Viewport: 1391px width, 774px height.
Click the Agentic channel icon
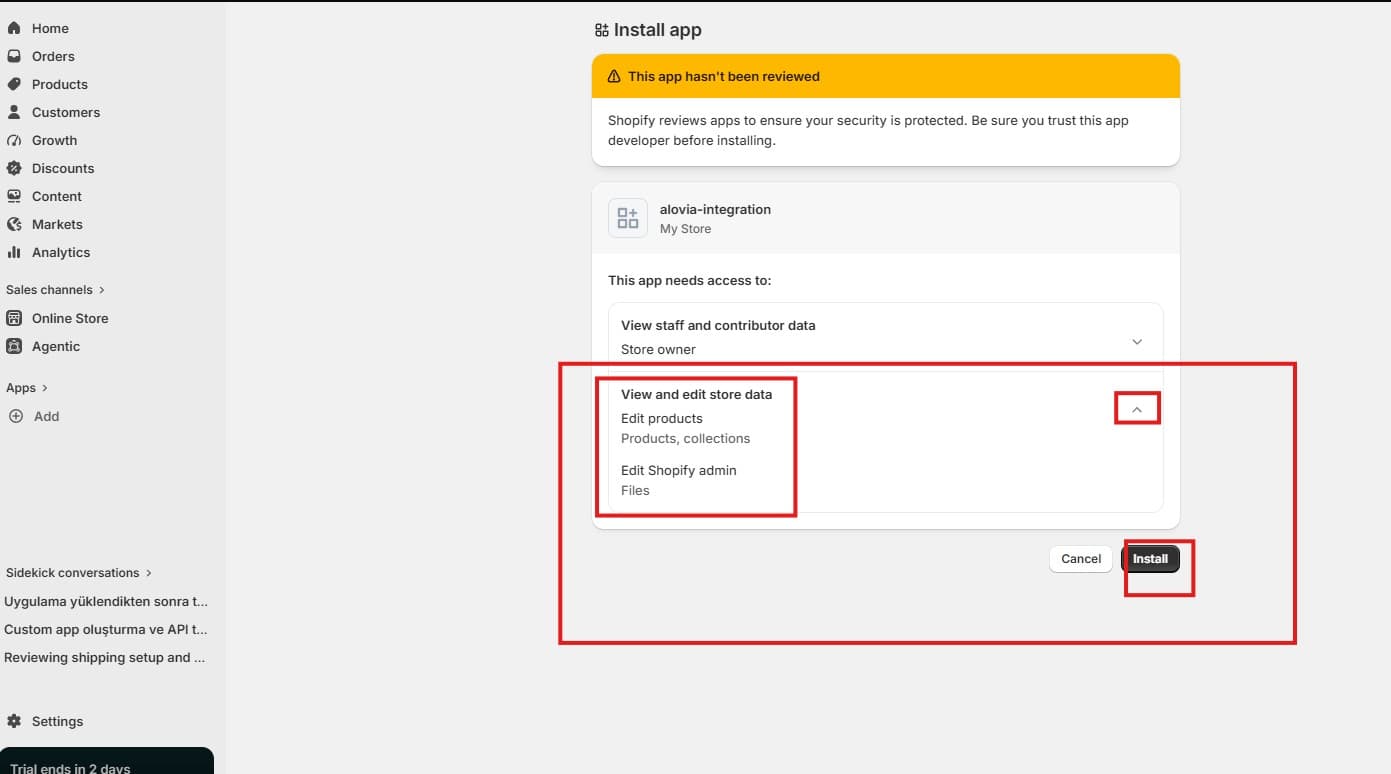14,346
